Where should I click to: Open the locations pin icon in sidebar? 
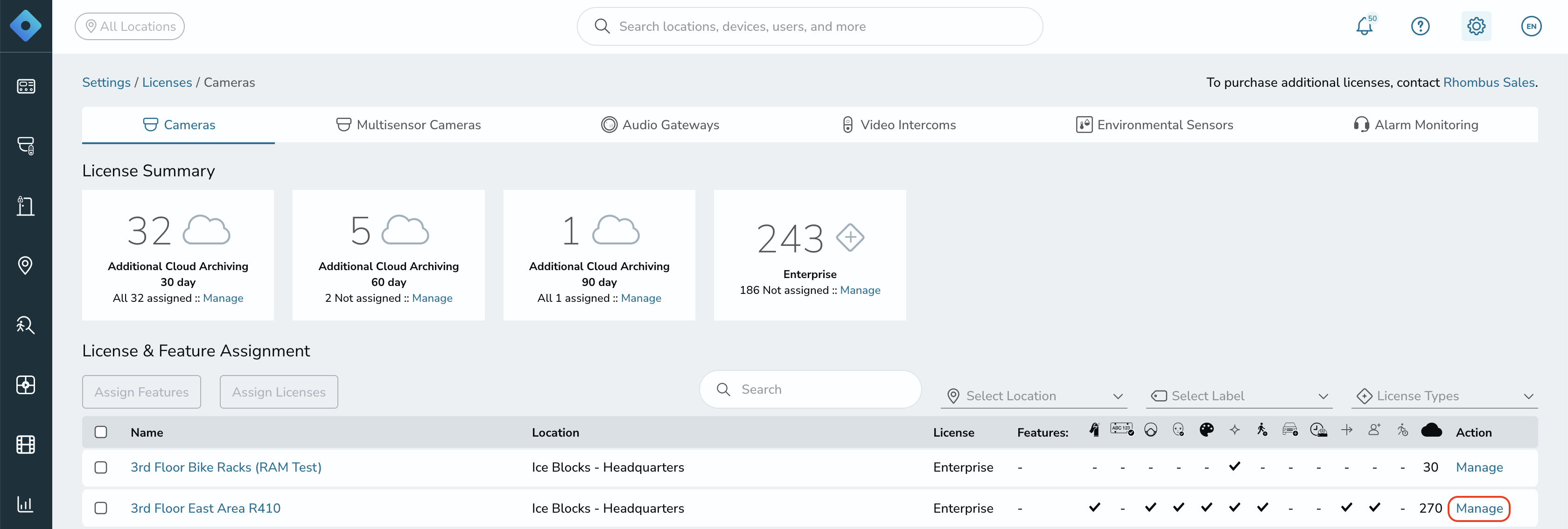pos(26,265)
